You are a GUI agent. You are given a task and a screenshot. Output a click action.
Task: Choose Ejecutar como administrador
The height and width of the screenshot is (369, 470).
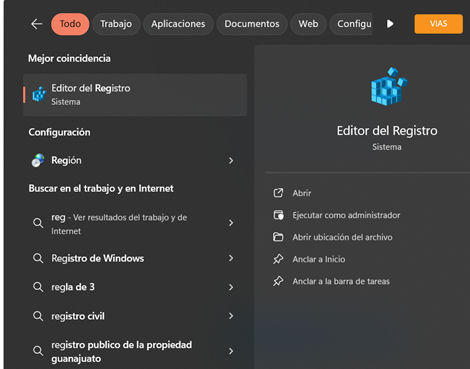(x=346, y=215)
